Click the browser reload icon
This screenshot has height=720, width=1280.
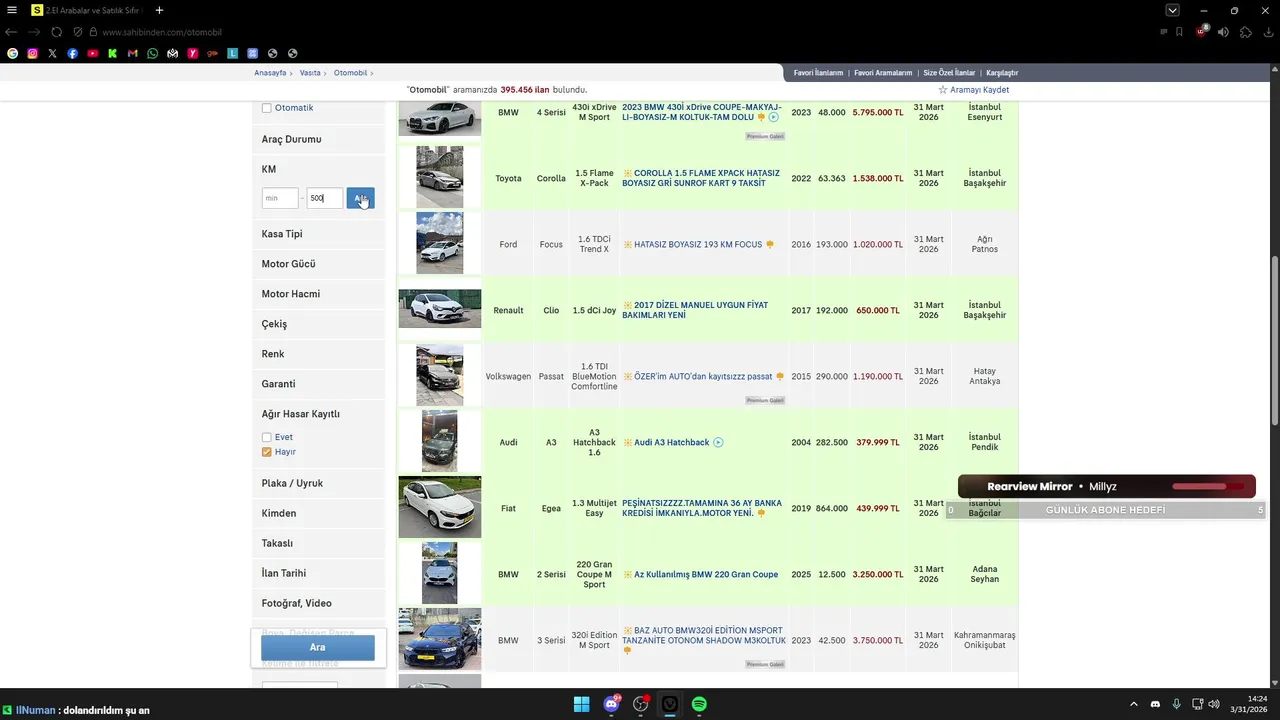(56, 32)
